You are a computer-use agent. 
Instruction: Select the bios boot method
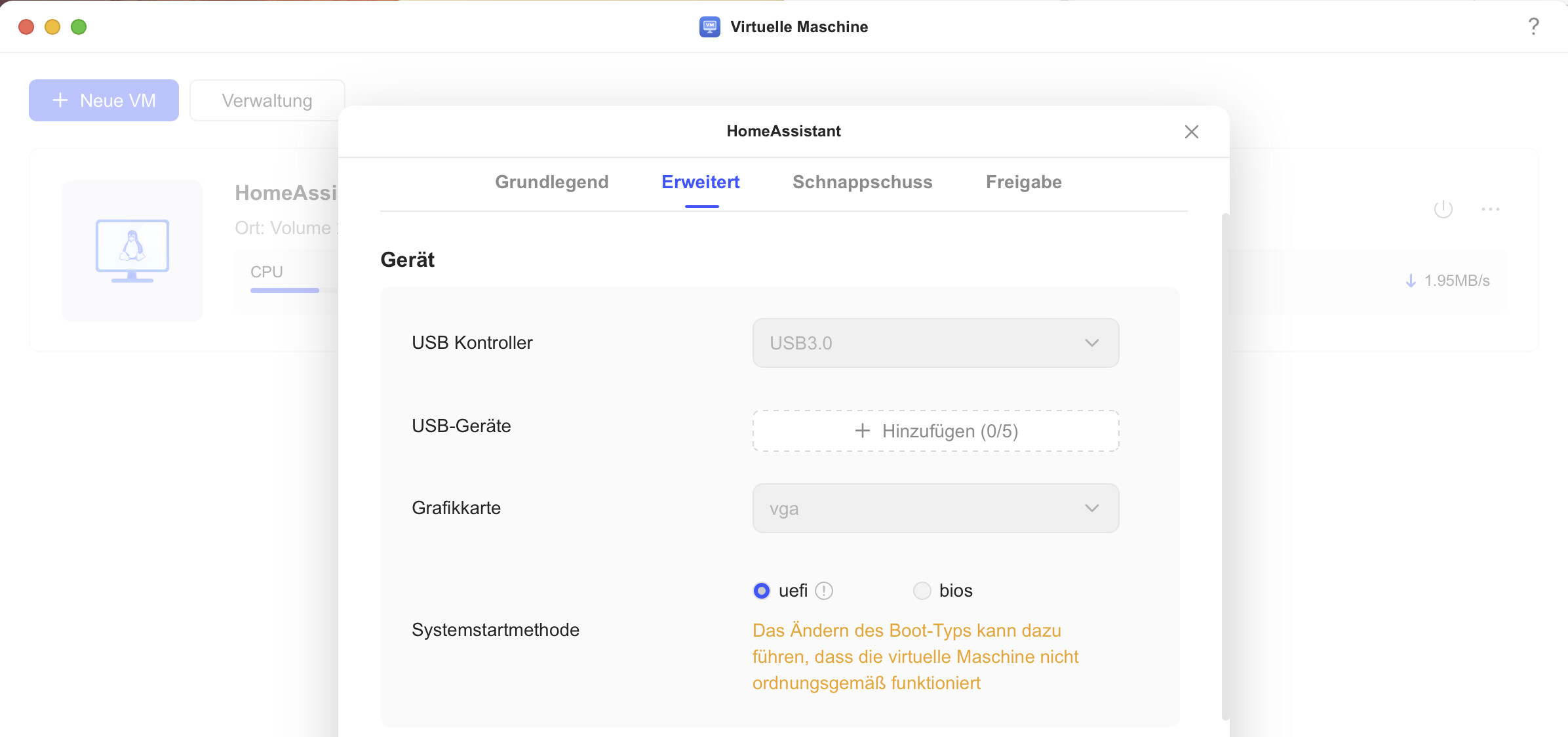point(922,591)
